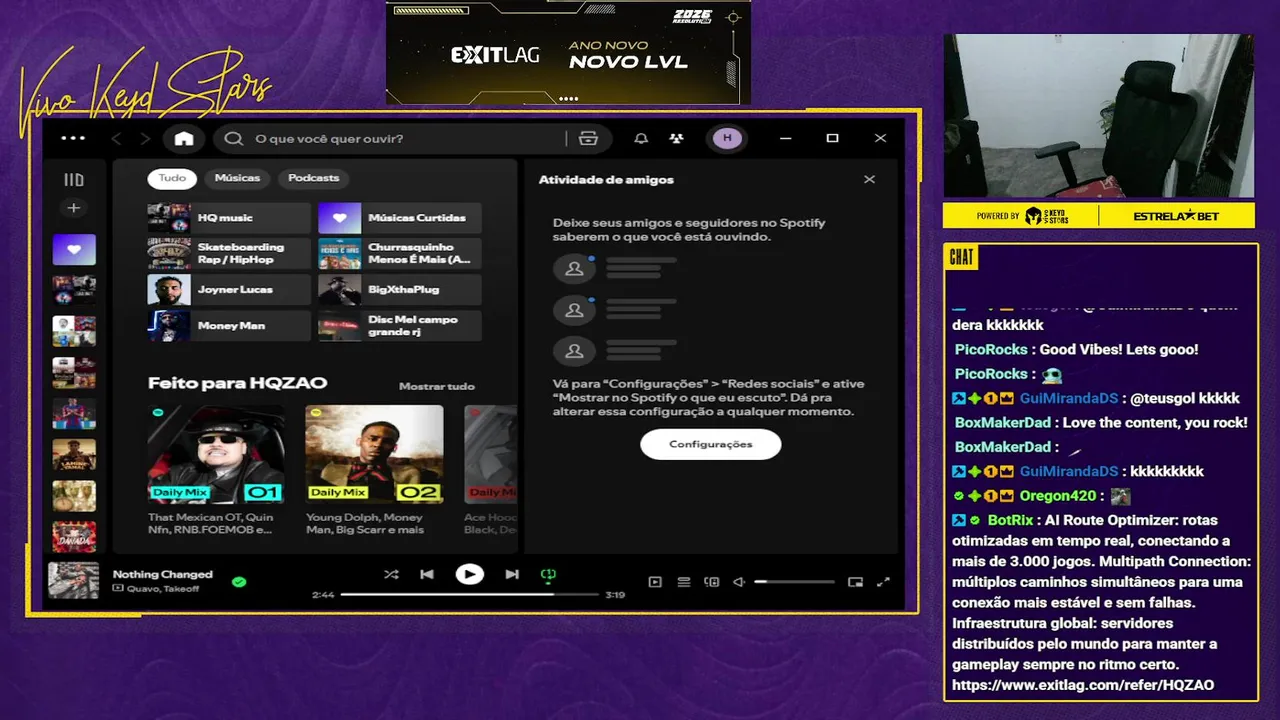Viewport: 1280px width, 720px height.
Task: Open the miniplayer icon
Action: (855, 582)
